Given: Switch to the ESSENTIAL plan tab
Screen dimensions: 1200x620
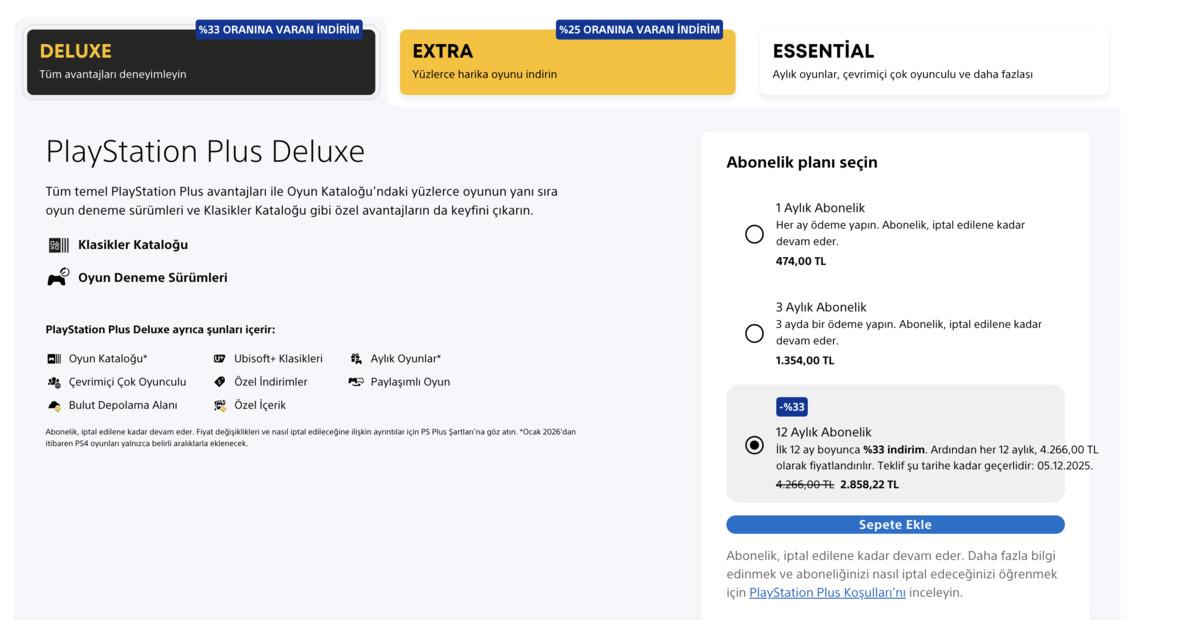Looking at the screenshot, I should click(934, 62).
